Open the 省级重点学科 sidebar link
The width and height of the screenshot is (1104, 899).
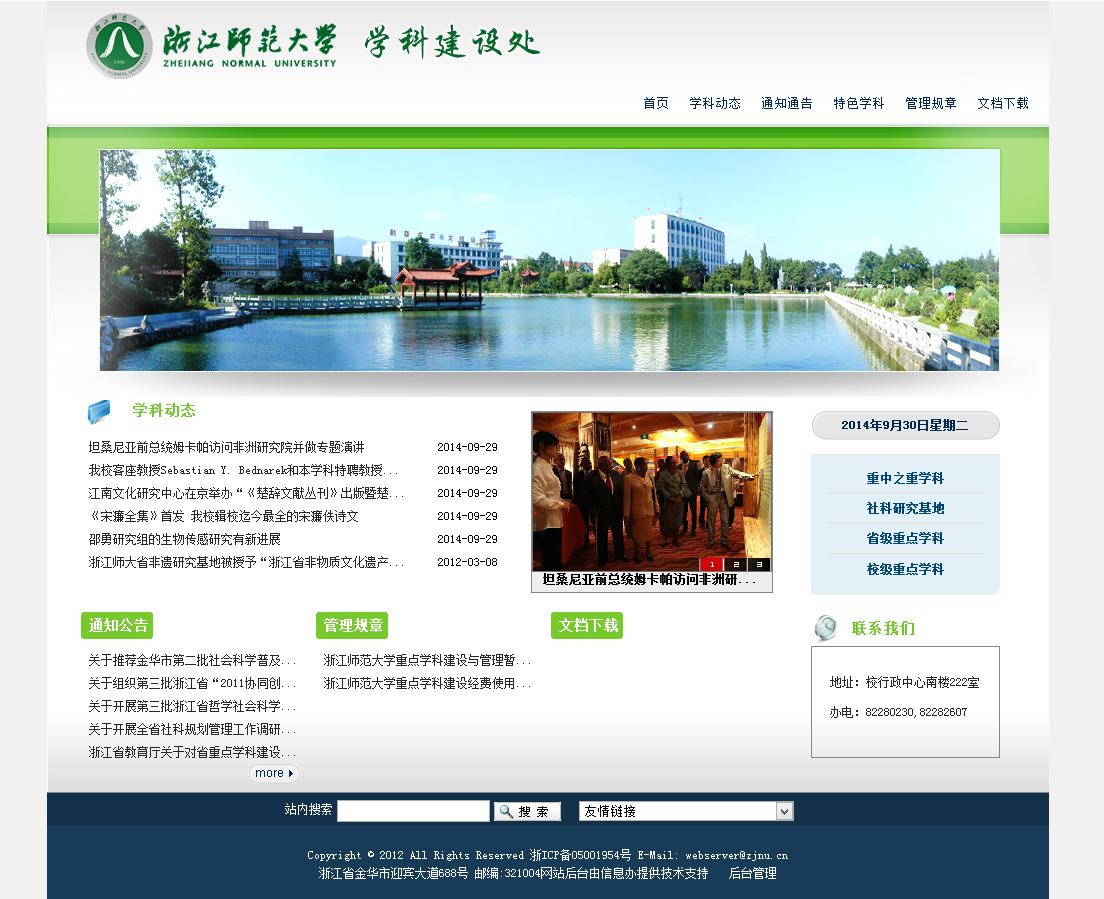(905, 538)
